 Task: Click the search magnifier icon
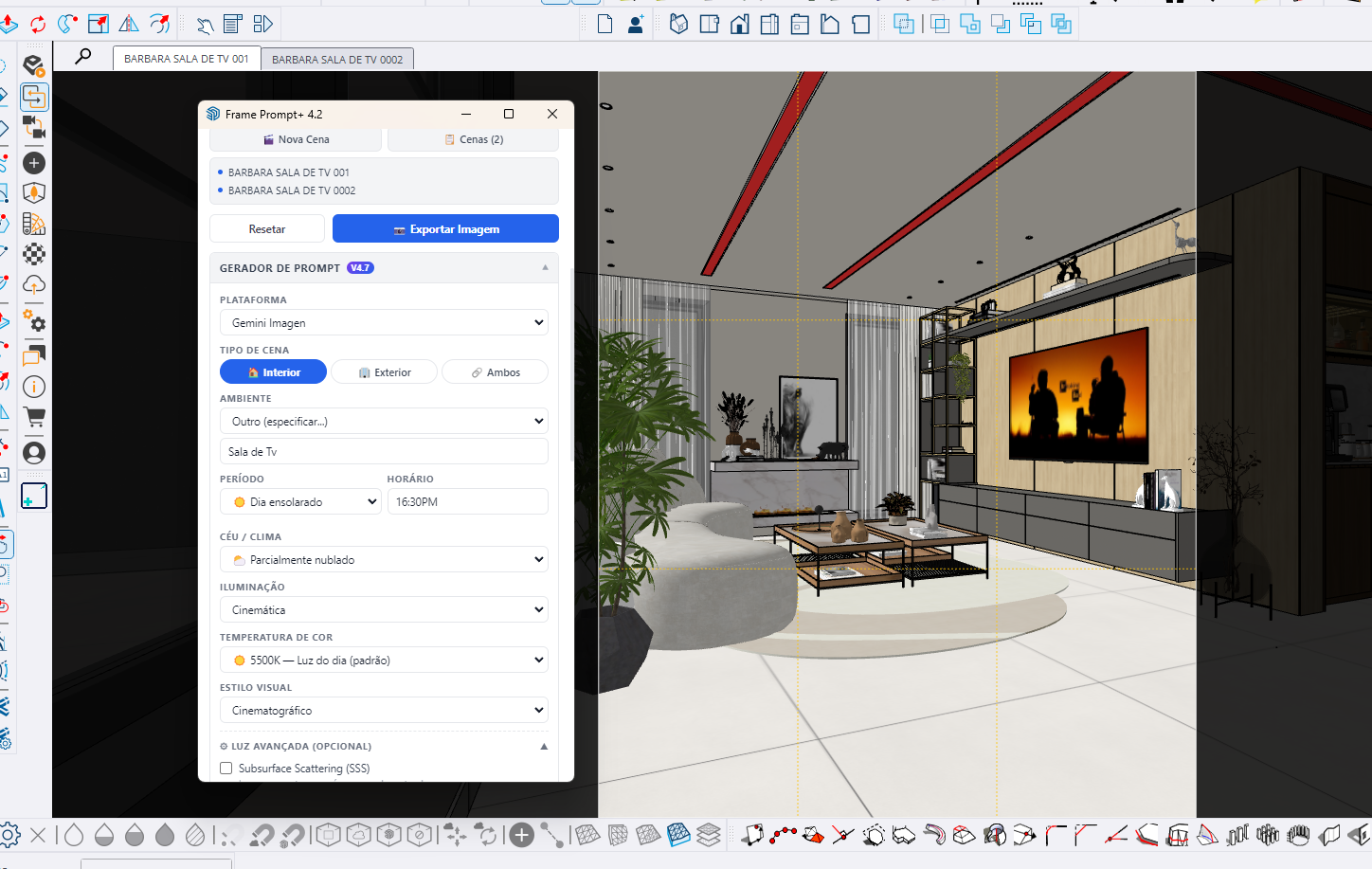click(83, 56)
